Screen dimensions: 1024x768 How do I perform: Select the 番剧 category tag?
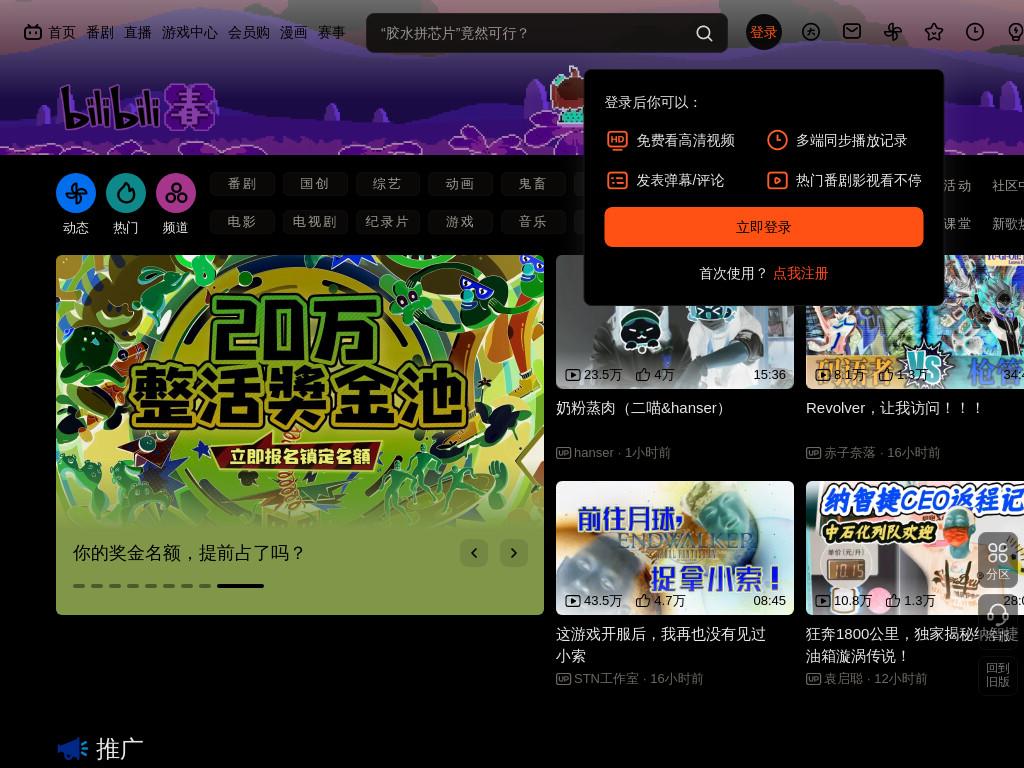click(242, 184)
